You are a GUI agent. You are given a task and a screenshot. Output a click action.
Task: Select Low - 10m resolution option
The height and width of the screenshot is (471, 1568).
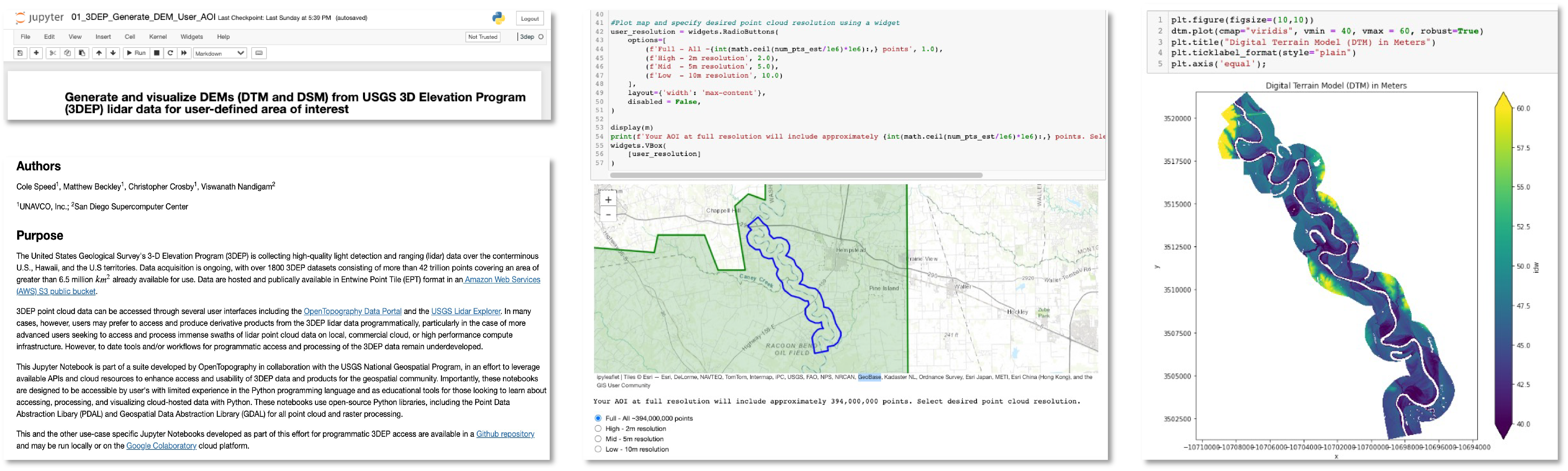tap(598, 449)
